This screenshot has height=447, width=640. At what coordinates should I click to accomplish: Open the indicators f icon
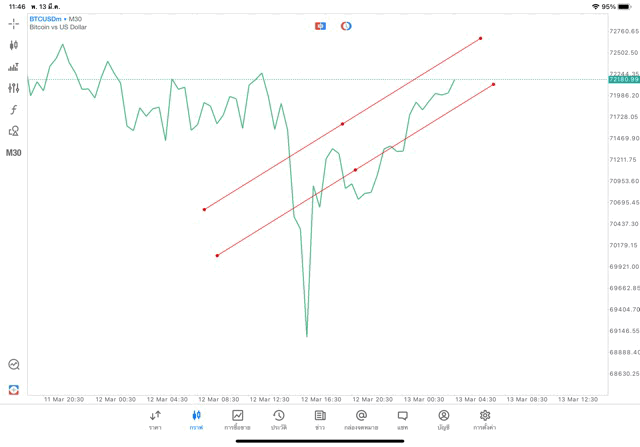click(x=13, y=109)
